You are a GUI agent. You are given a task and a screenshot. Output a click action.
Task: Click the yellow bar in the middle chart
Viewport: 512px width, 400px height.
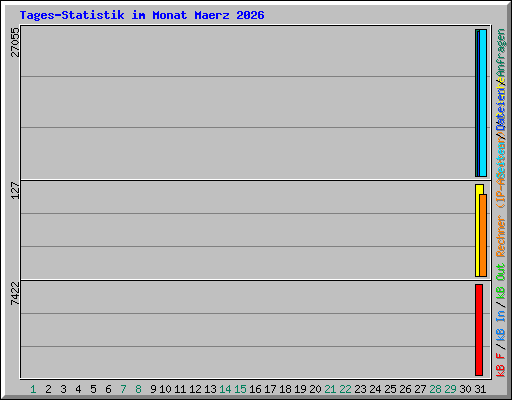coord(478,230)
